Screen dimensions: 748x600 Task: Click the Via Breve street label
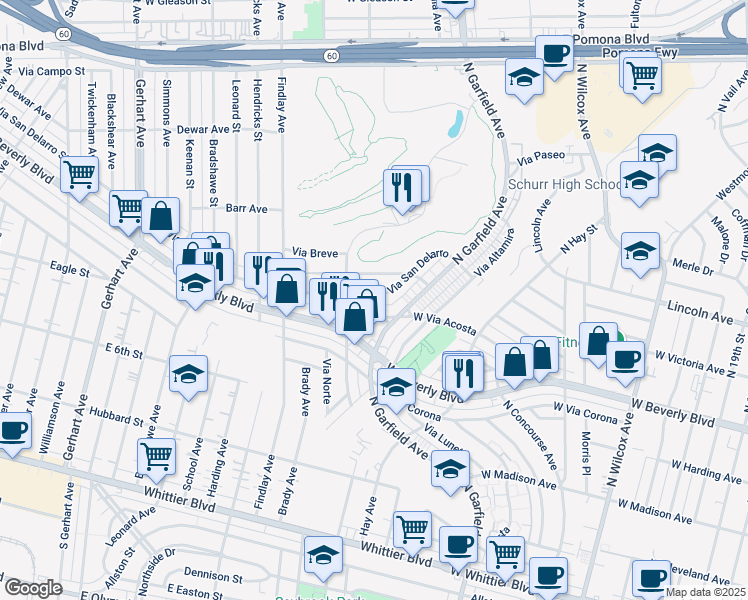[x=315, y=252]
